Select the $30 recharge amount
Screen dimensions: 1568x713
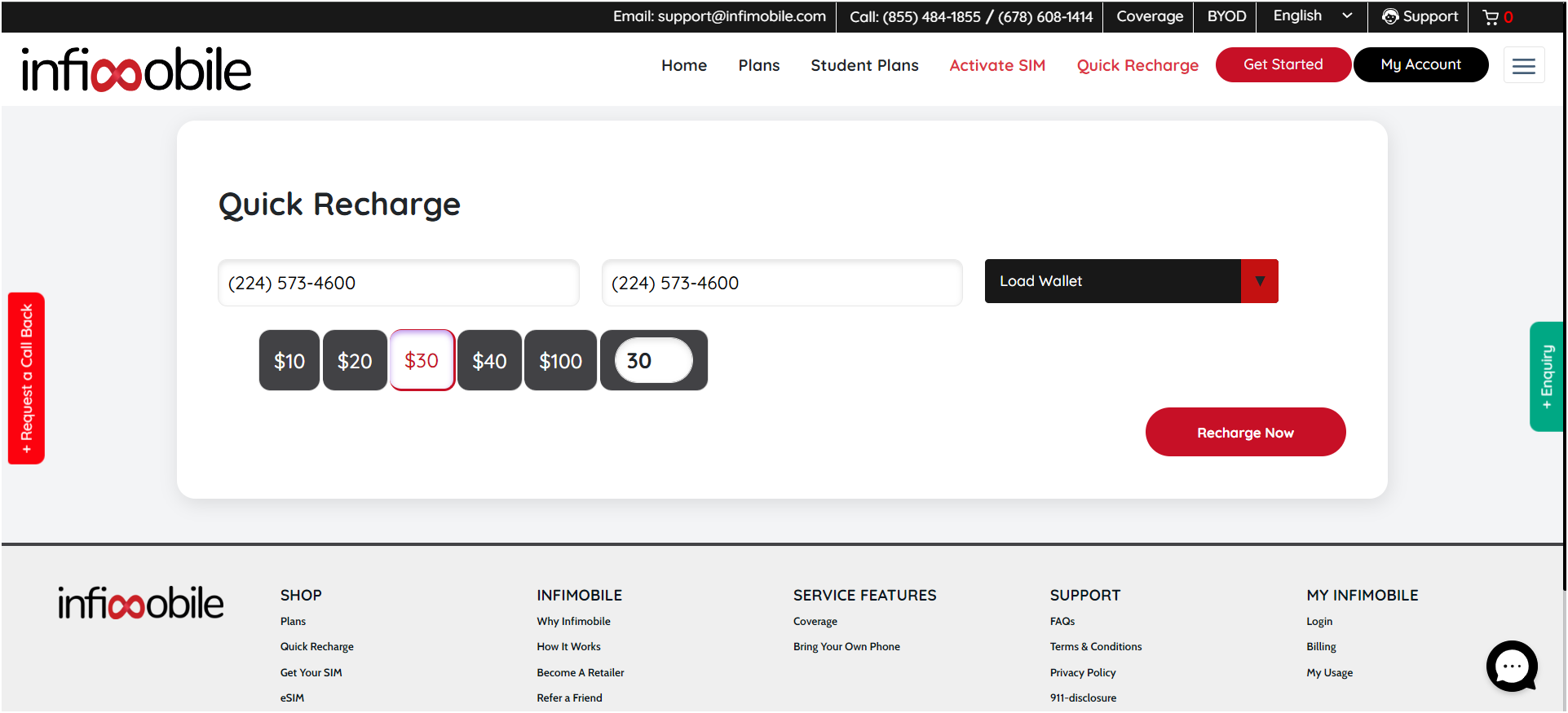(422, 360)
